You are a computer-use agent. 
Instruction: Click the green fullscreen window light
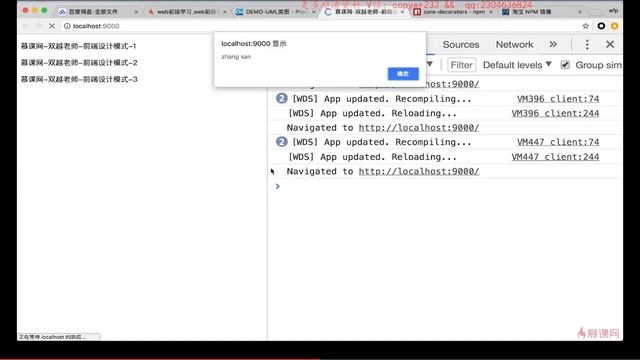pyautogui.click(x=44, y=10)
